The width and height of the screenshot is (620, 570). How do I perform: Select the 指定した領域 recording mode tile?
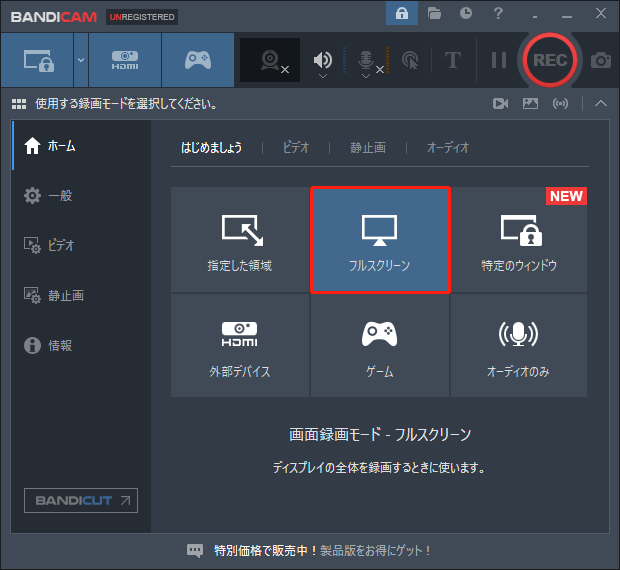(x=240, y=240)
